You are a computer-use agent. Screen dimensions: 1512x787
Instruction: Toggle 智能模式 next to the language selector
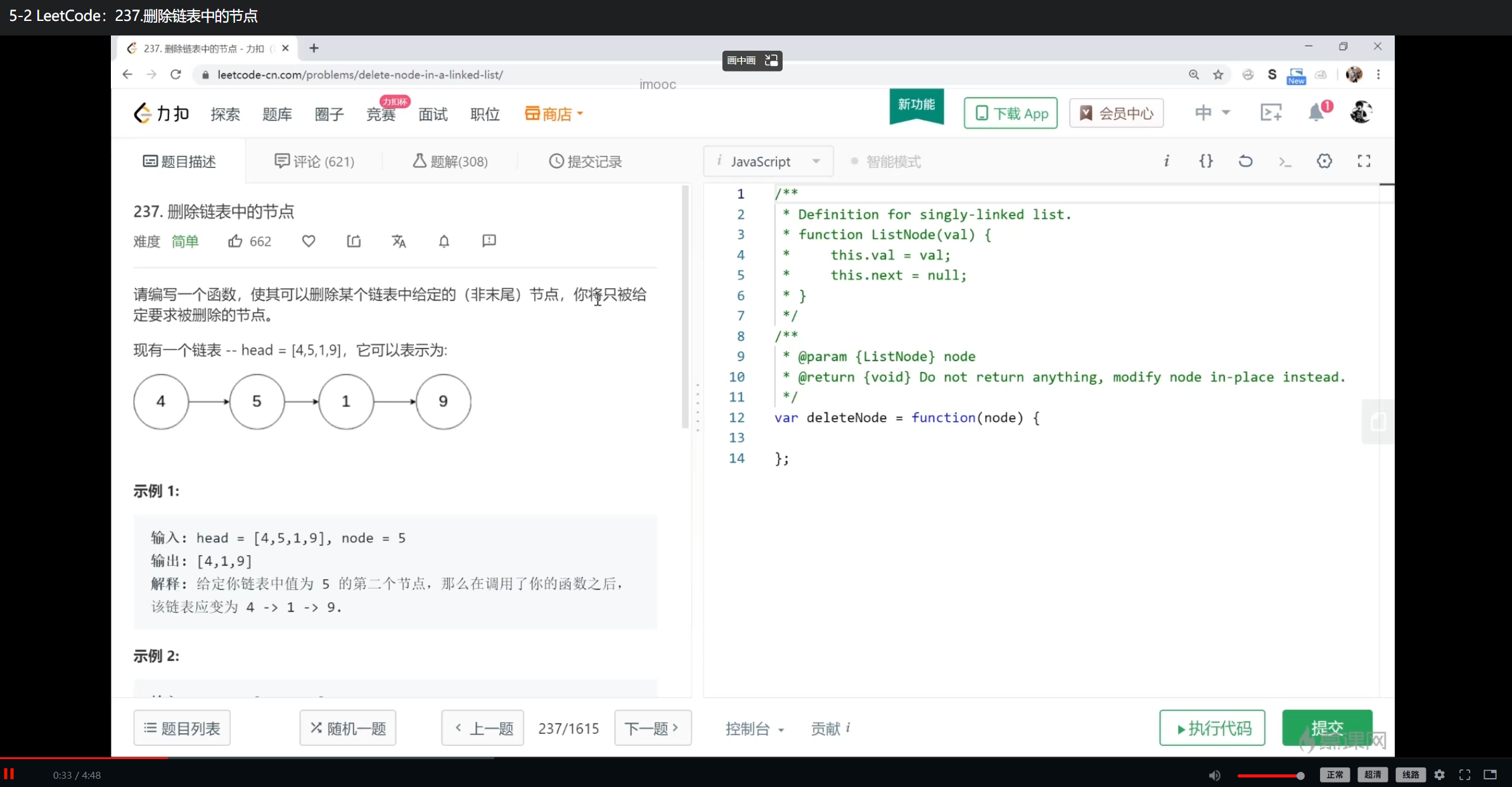pos(885,161)
